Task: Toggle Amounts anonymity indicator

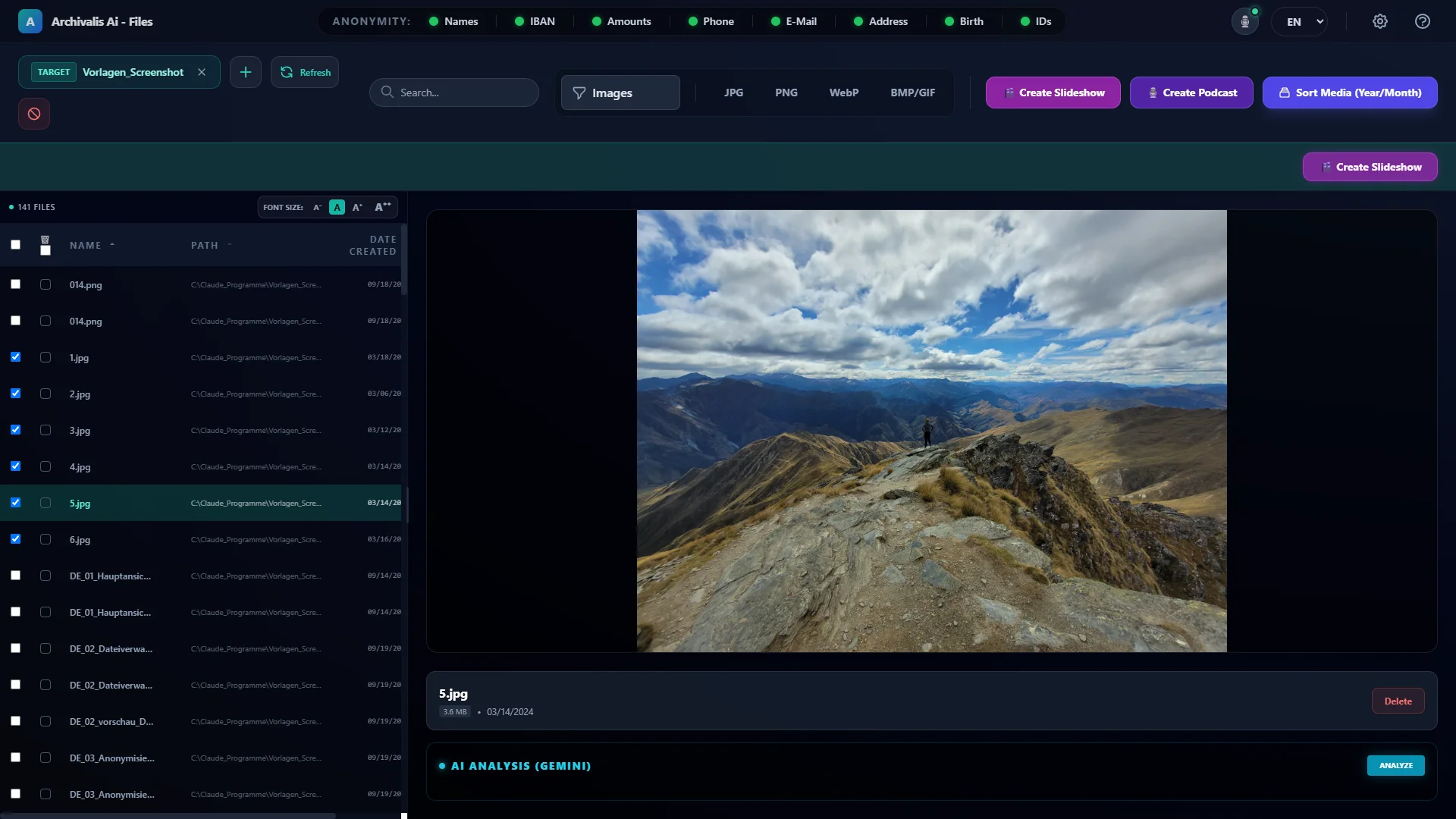Action: tap(621, 21)
